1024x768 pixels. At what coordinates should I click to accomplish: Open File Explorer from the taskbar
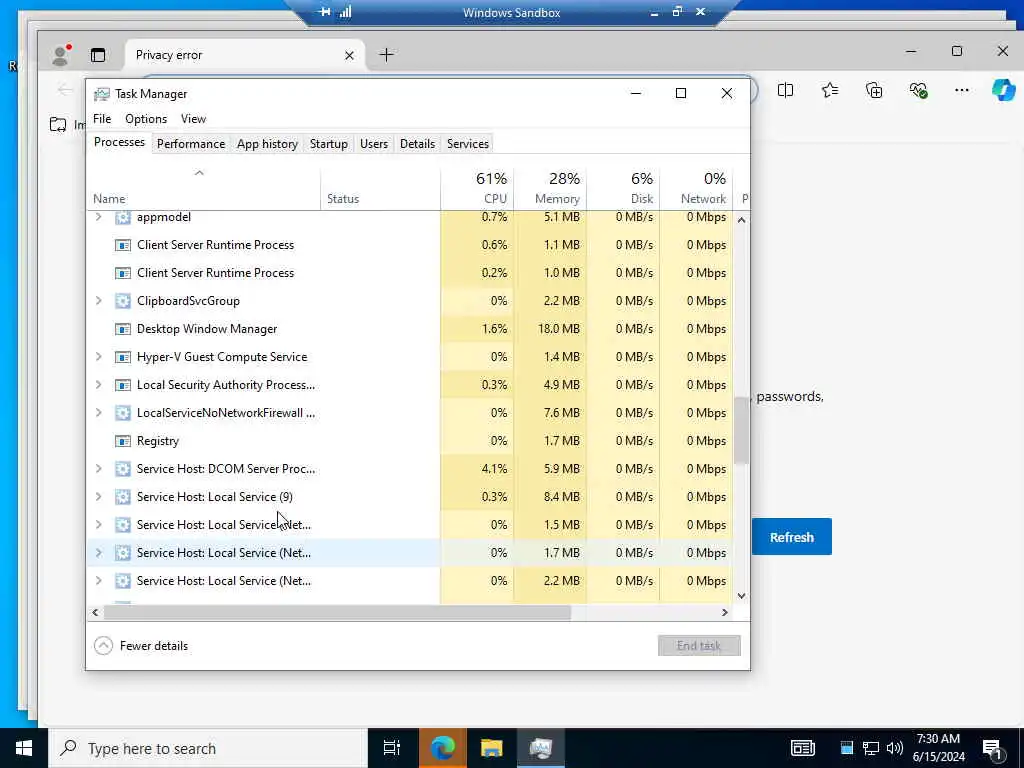[491, 748]
